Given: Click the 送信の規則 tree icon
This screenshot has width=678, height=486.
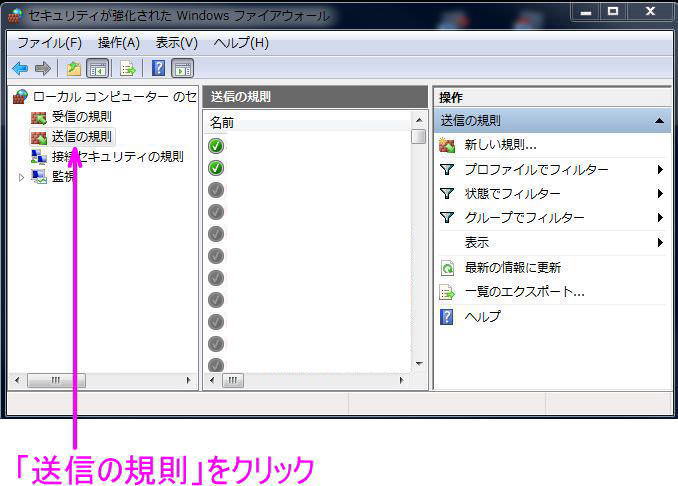Looking at the screenshot, I should tap(38, 137).
